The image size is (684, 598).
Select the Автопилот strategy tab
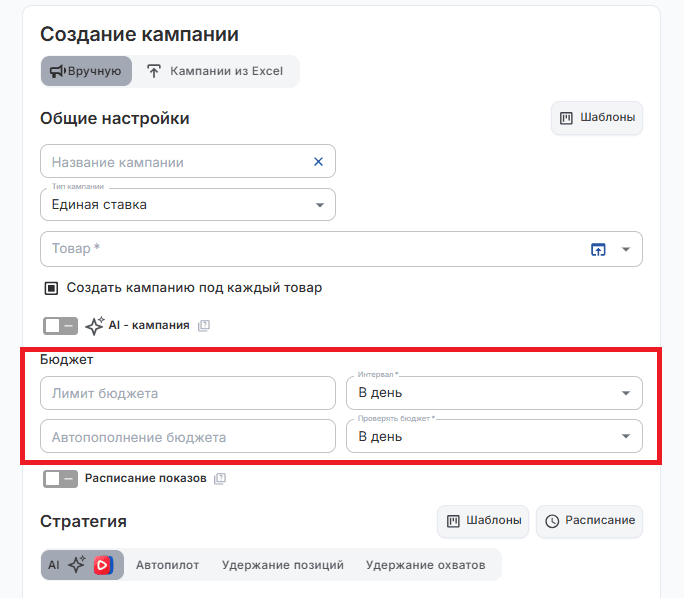168,565
